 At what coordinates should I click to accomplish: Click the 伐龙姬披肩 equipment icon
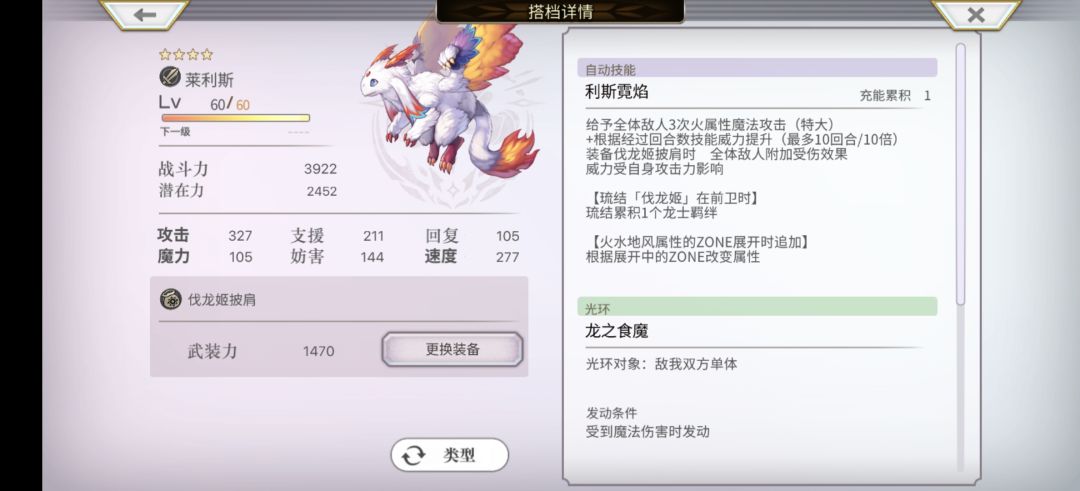tap(171, 299)
